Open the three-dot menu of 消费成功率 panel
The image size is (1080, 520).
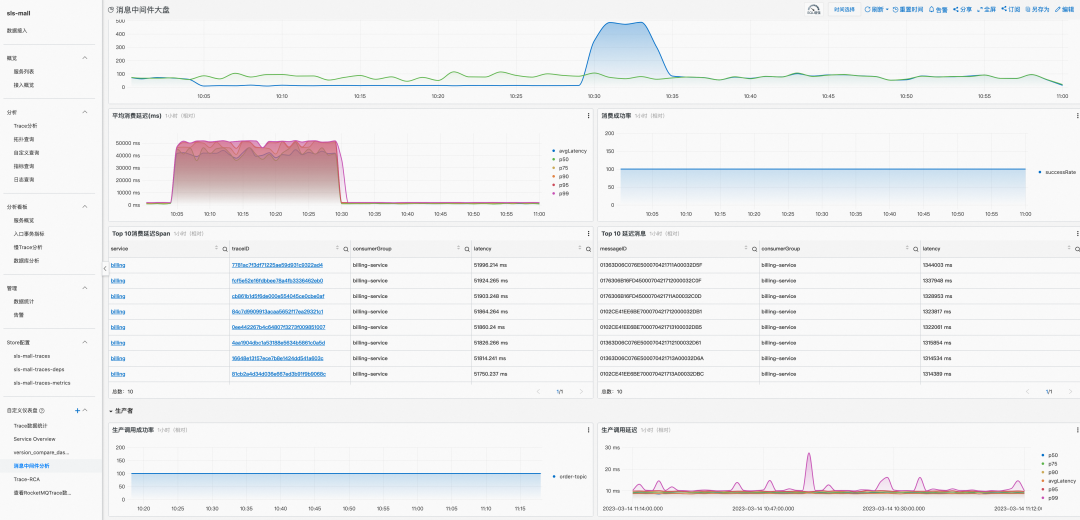pyautogui.click(x=1077, y=116)
